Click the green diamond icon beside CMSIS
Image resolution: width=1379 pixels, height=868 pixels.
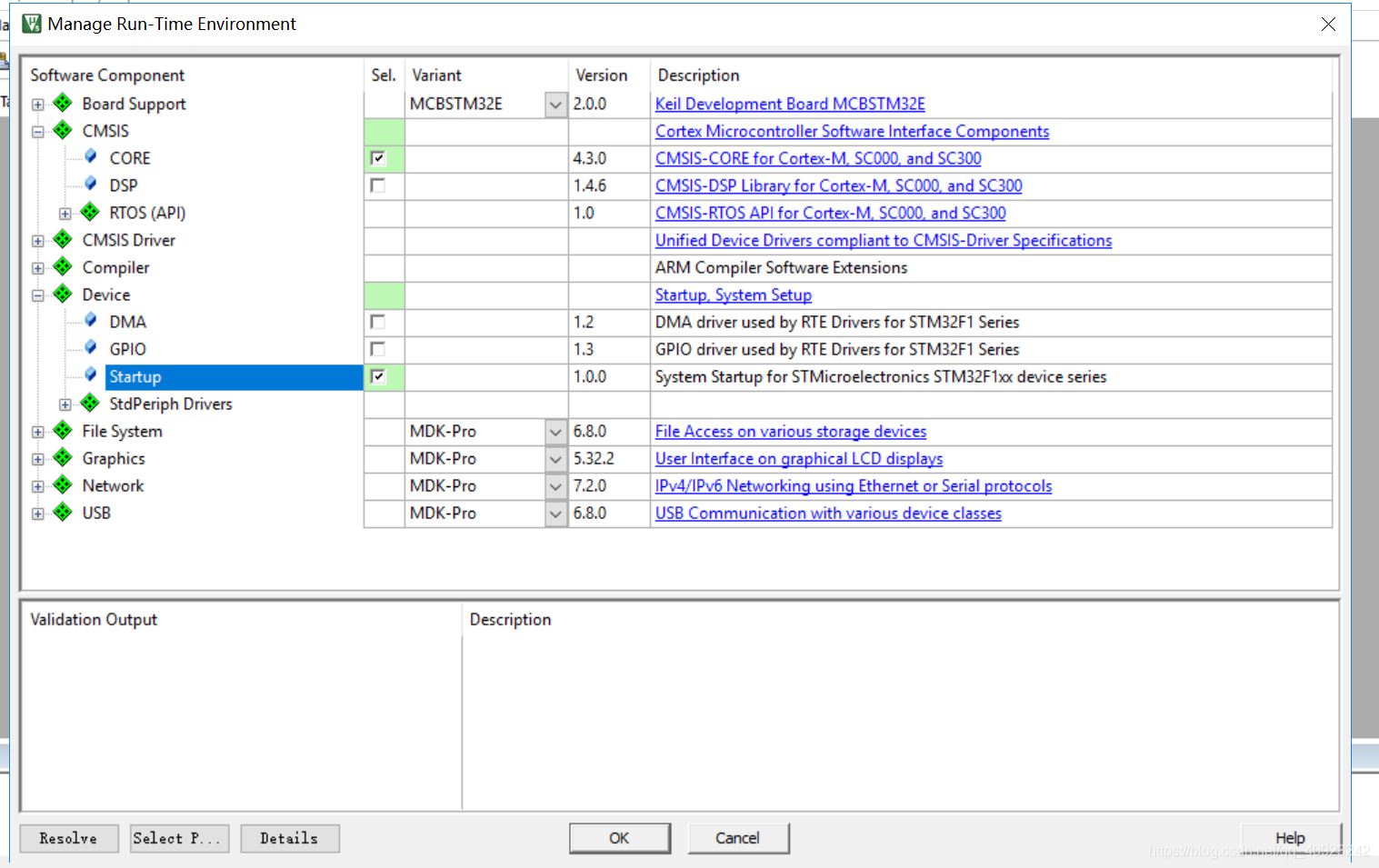(x=63, y=130)
